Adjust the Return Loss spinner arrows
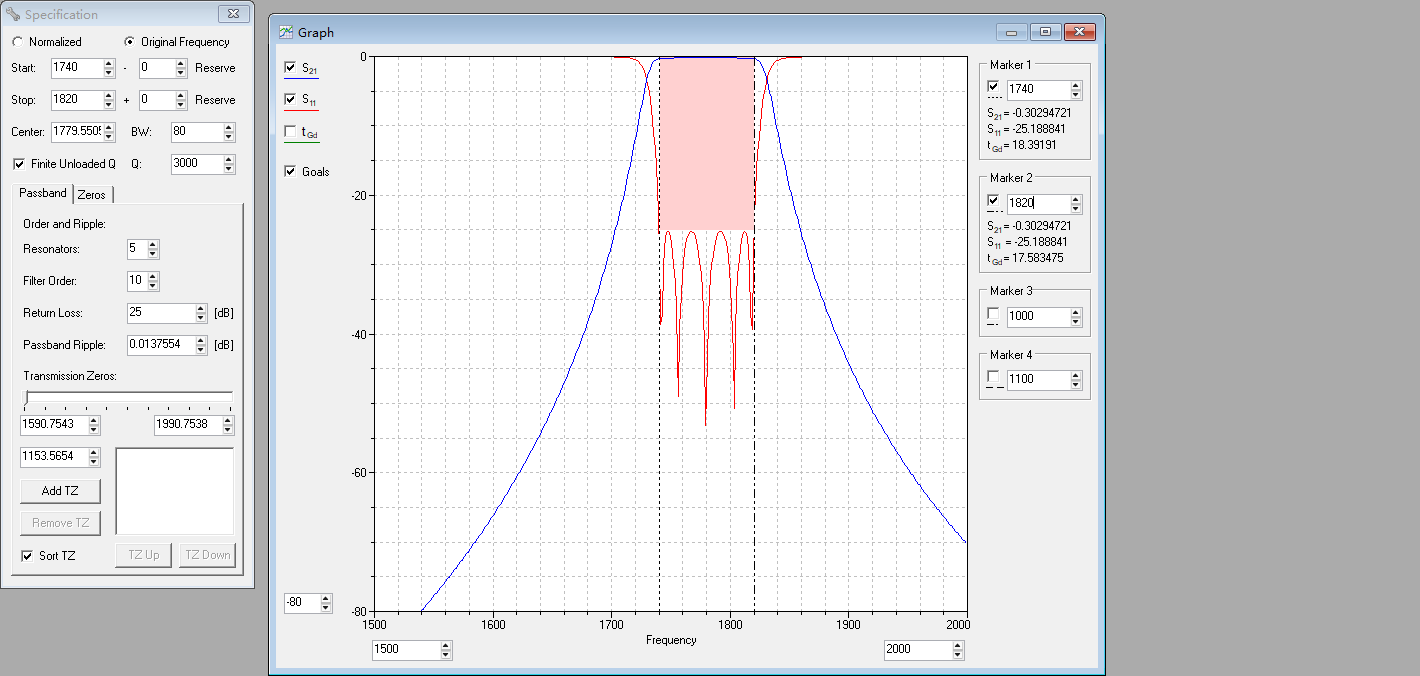 201,313
